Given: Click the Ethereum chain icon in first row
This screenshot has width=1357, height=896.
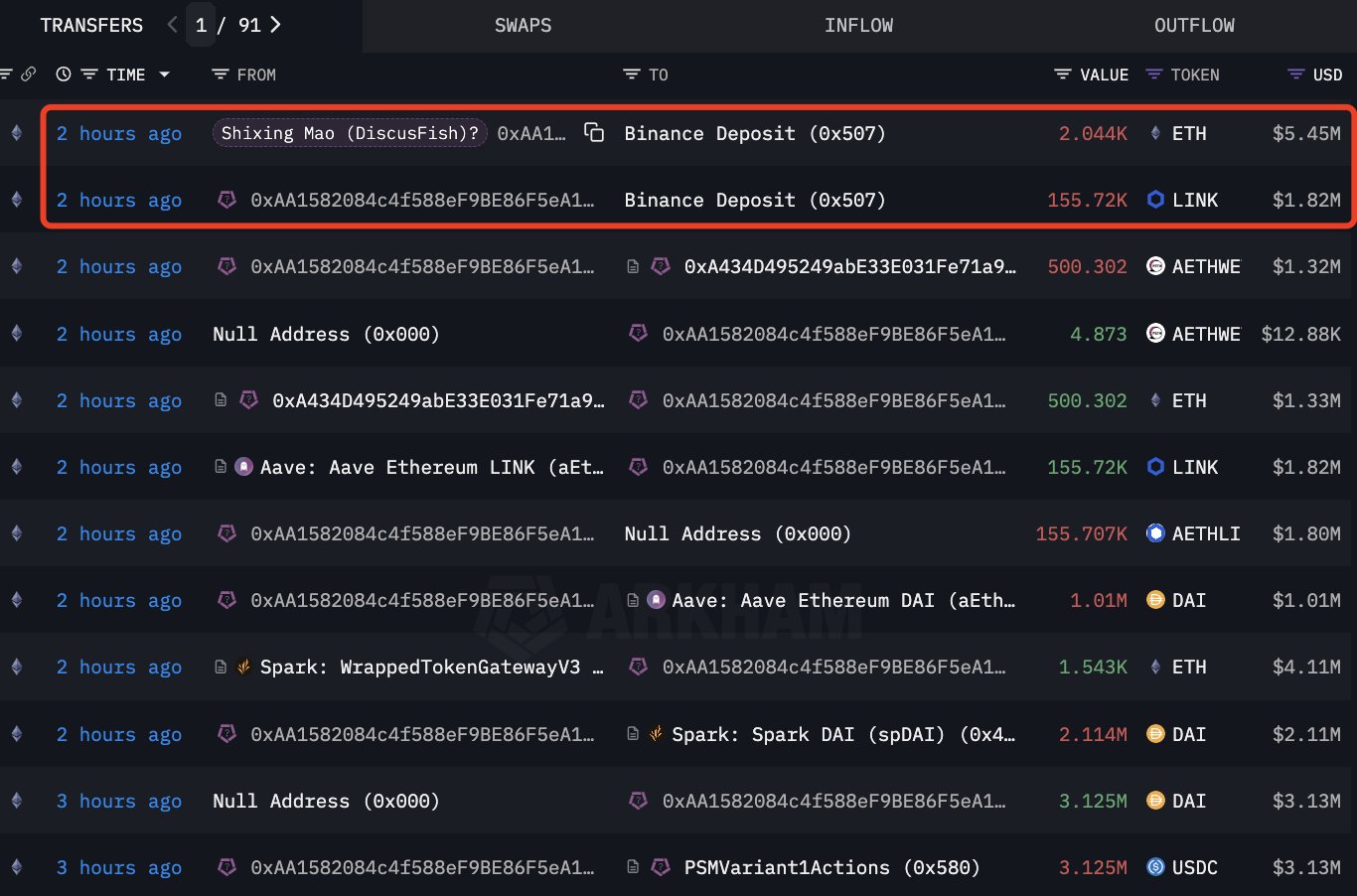Looking at the screenshot, I should [17, 133].
